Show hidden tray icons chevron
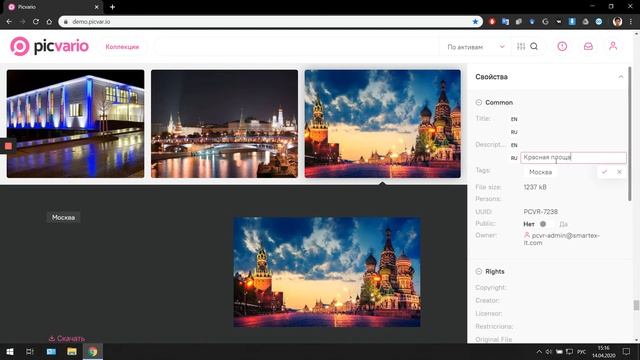This screenshot has width=640, height=360. (x=539, y=351)
